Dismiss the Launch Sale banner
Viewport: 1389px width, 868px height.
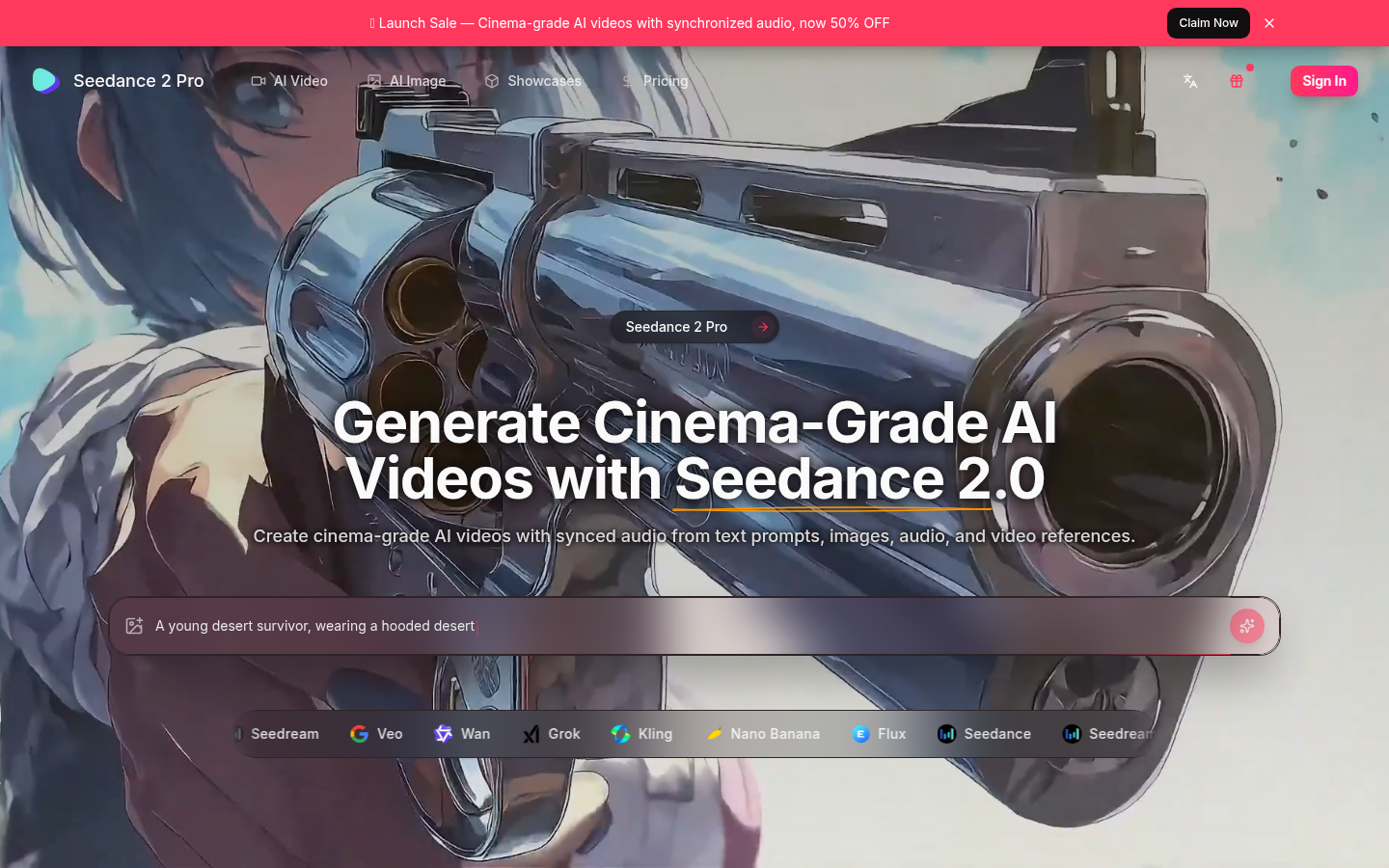tap(1269, 23)
